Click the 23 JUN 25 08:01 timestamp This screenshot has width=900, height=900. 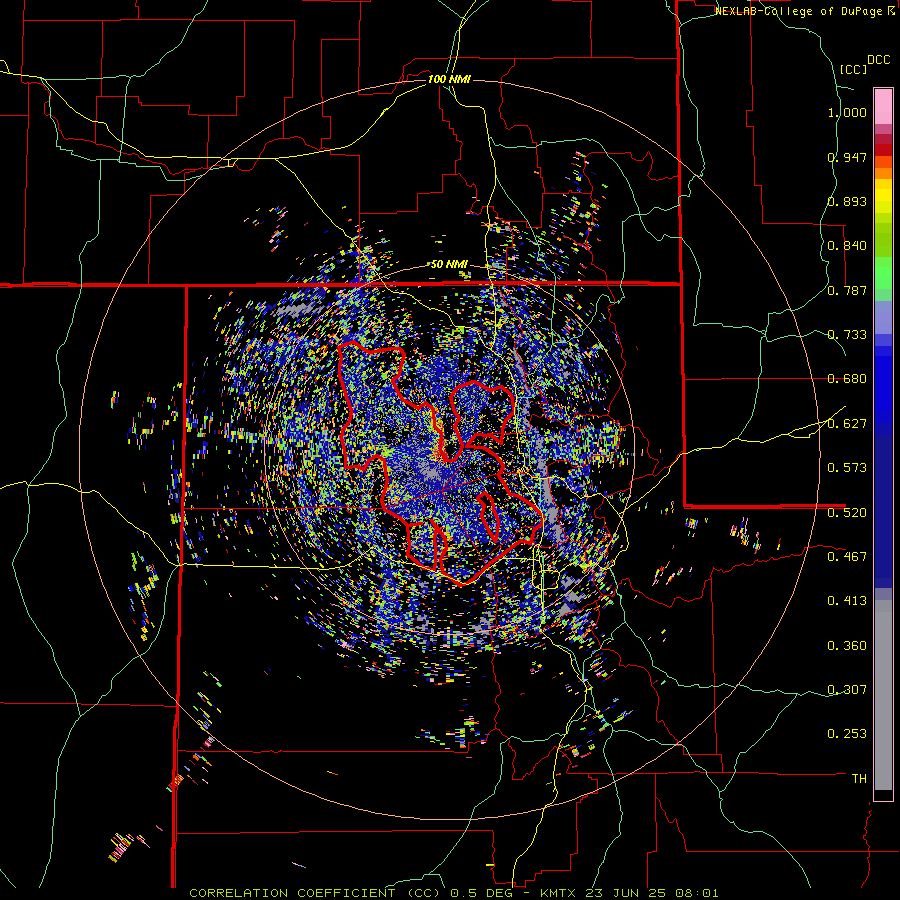(x=652, y=893)
